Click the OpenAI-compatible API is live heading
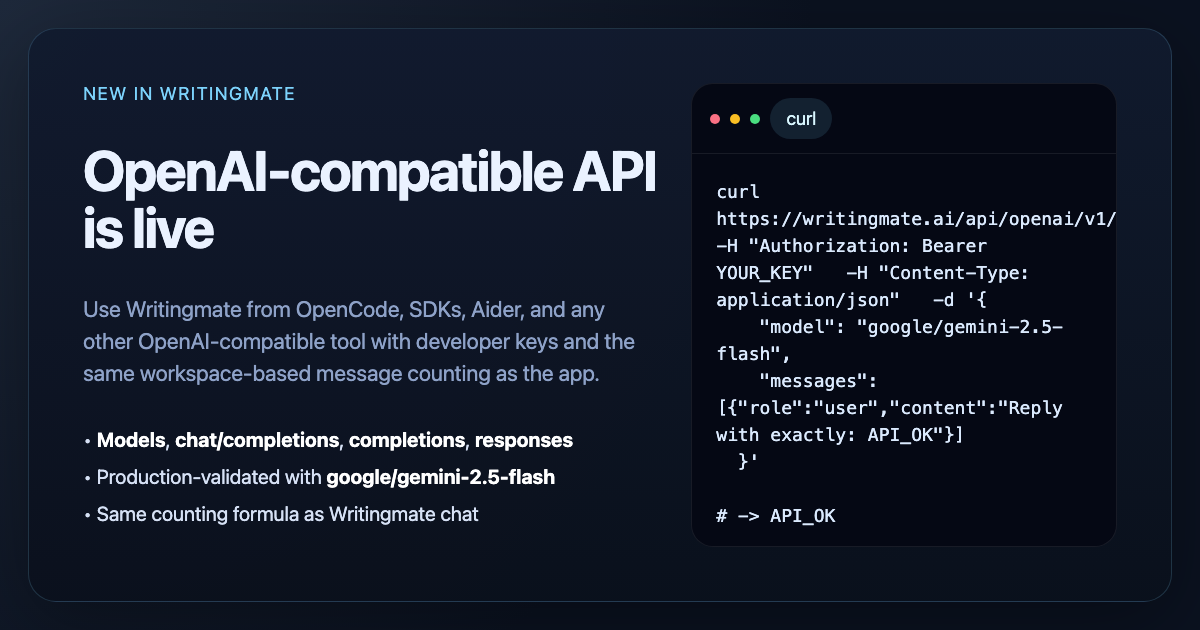This screenshot has height=630, width=1200. click(x=369, y=200)
